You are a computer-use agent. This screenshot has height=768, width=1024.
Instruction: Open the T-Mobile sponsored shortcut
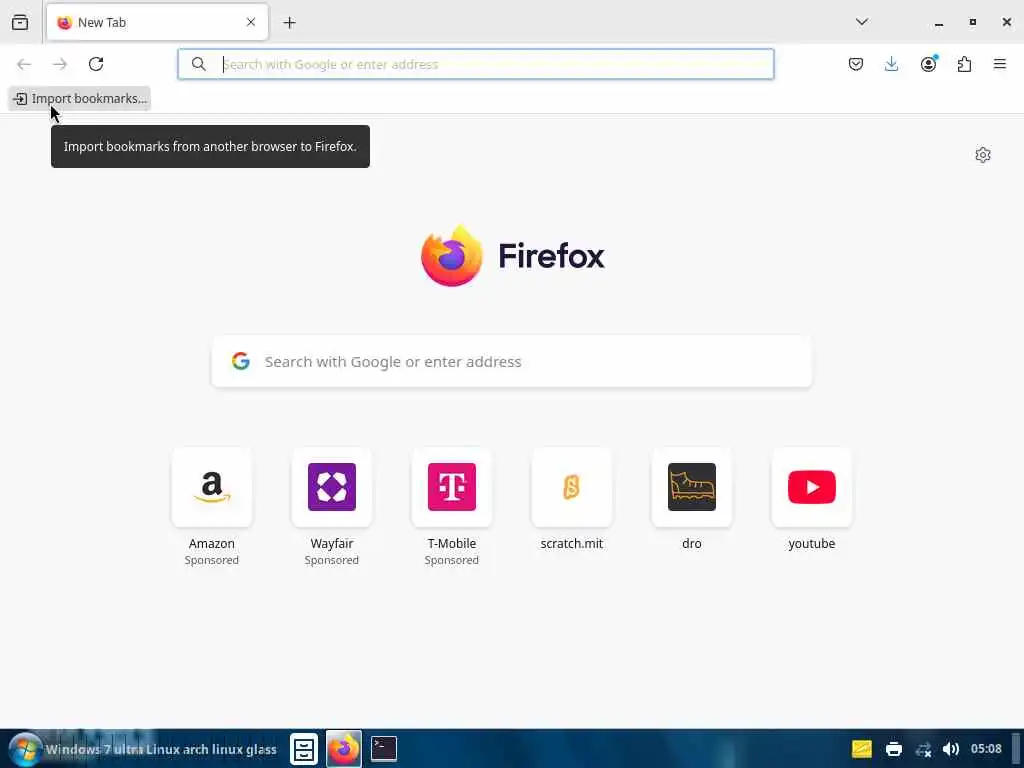[x=452, y=487]
